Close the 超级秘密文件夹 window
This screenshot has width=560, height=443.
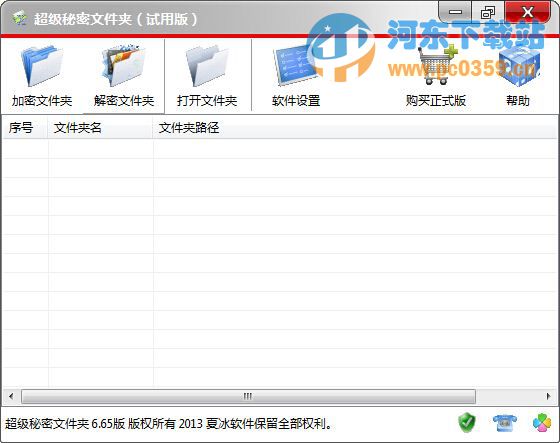pos(528,12)
